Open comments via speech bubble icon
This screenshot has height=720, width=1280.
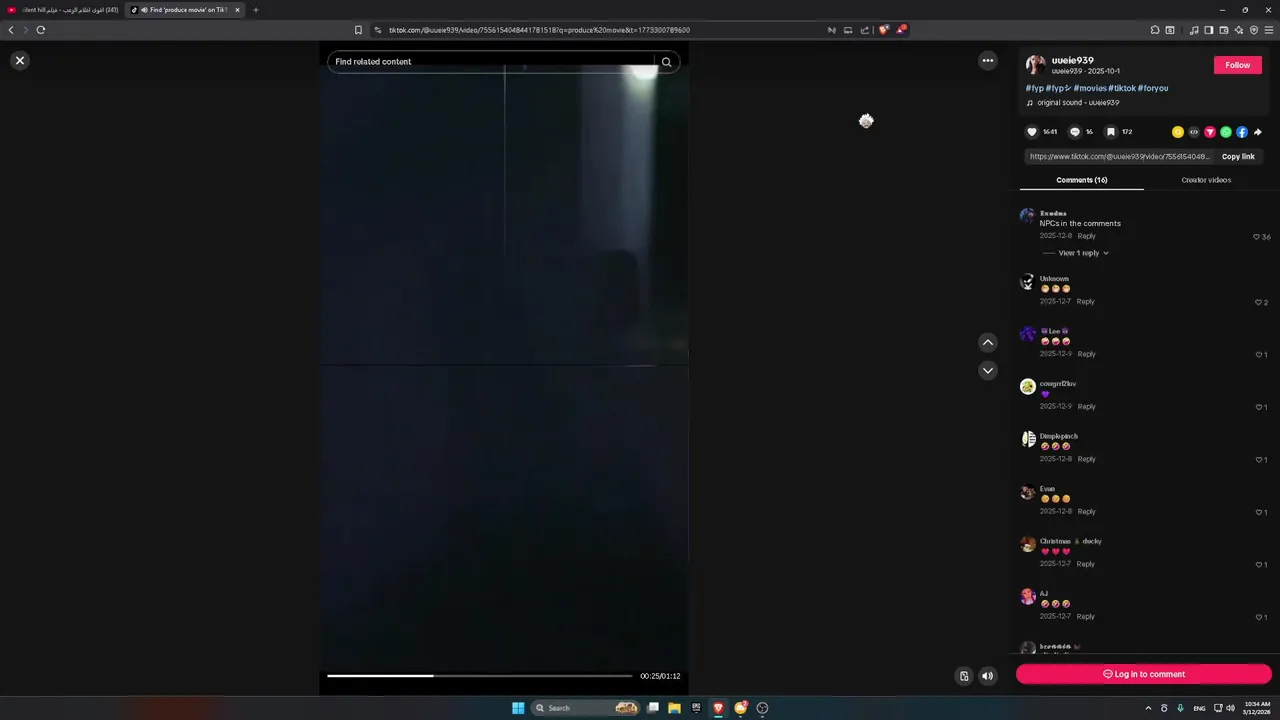click(x=1075, y=132)
